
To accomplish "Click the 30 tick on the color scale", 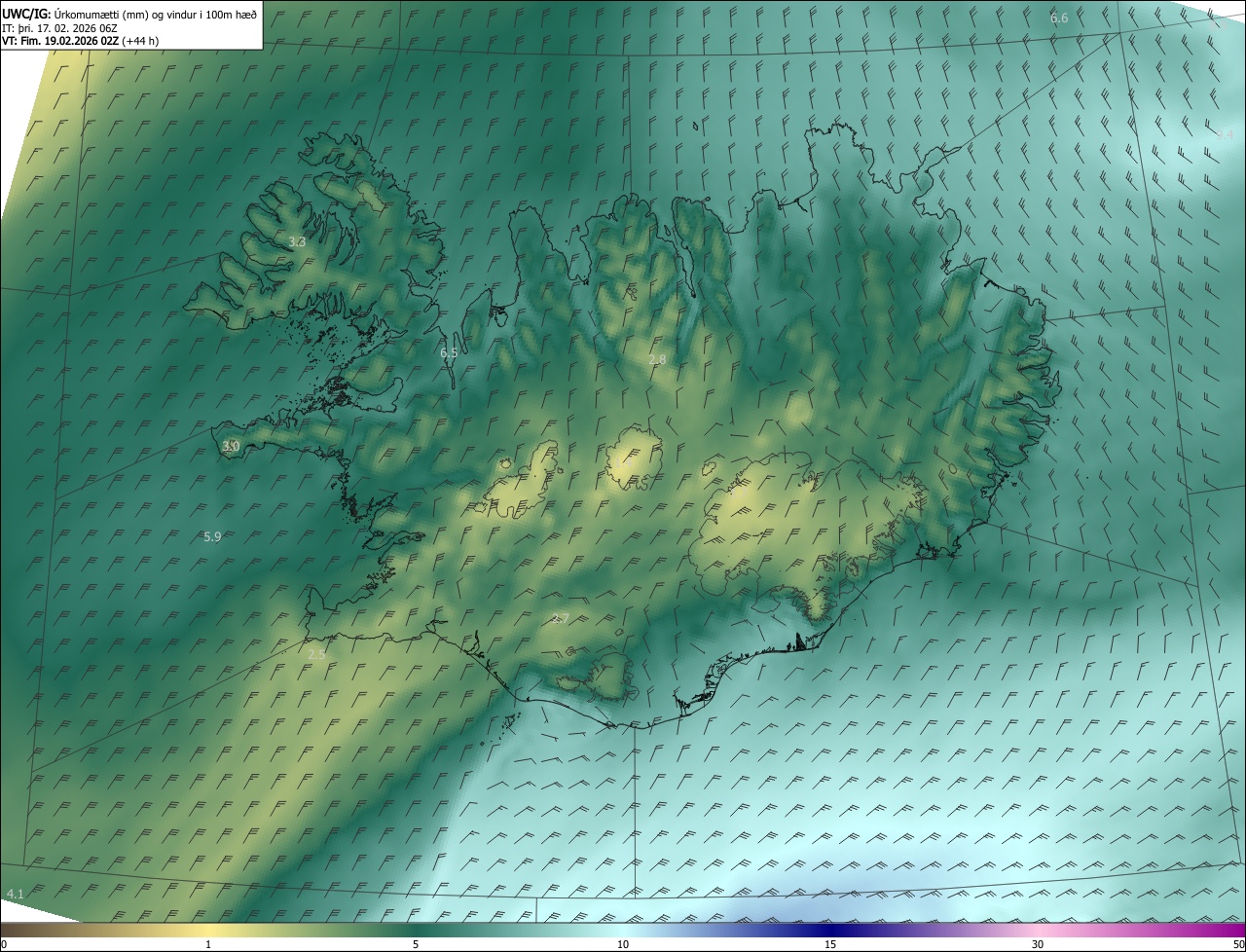I will point(1038,944).
